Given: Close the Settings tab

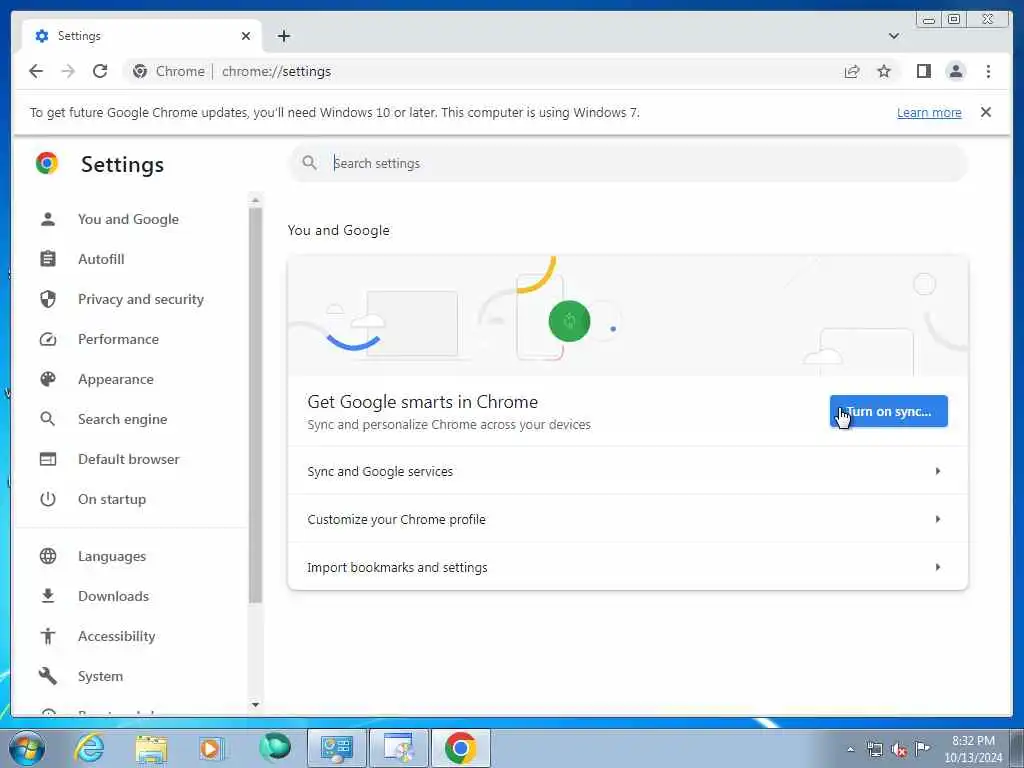Looking at the screenshot, I should (x=246, y=36).
